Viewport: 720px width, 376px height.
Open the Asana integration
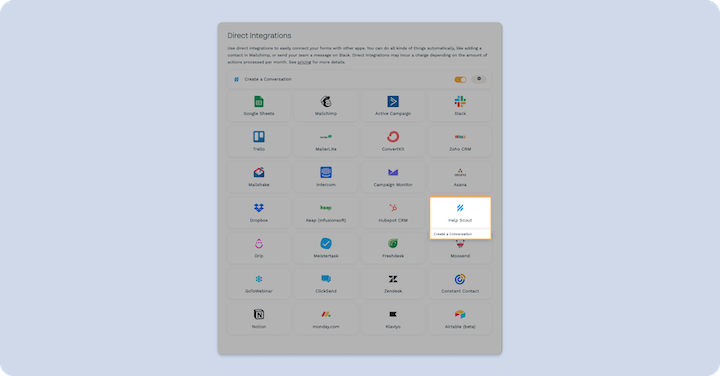pos(460,177)
